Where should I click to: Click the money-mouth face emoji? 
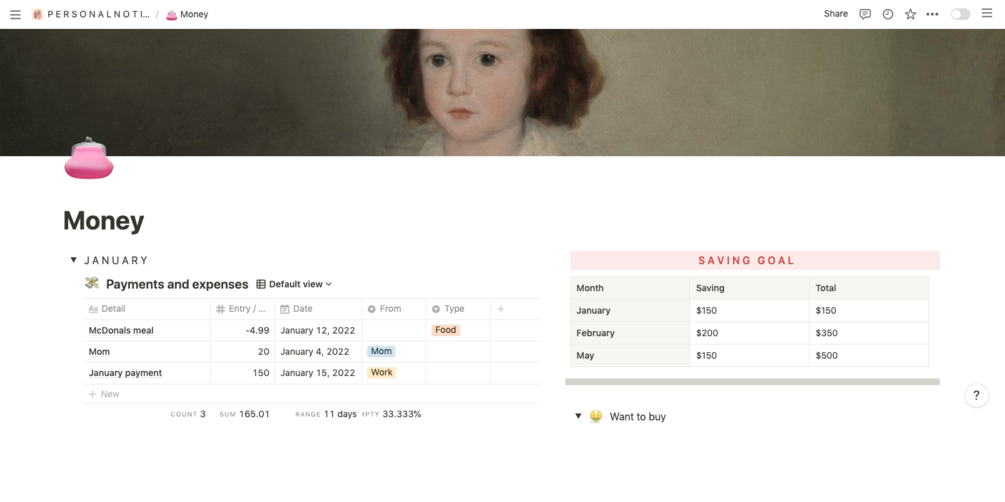tap(596, 416)
